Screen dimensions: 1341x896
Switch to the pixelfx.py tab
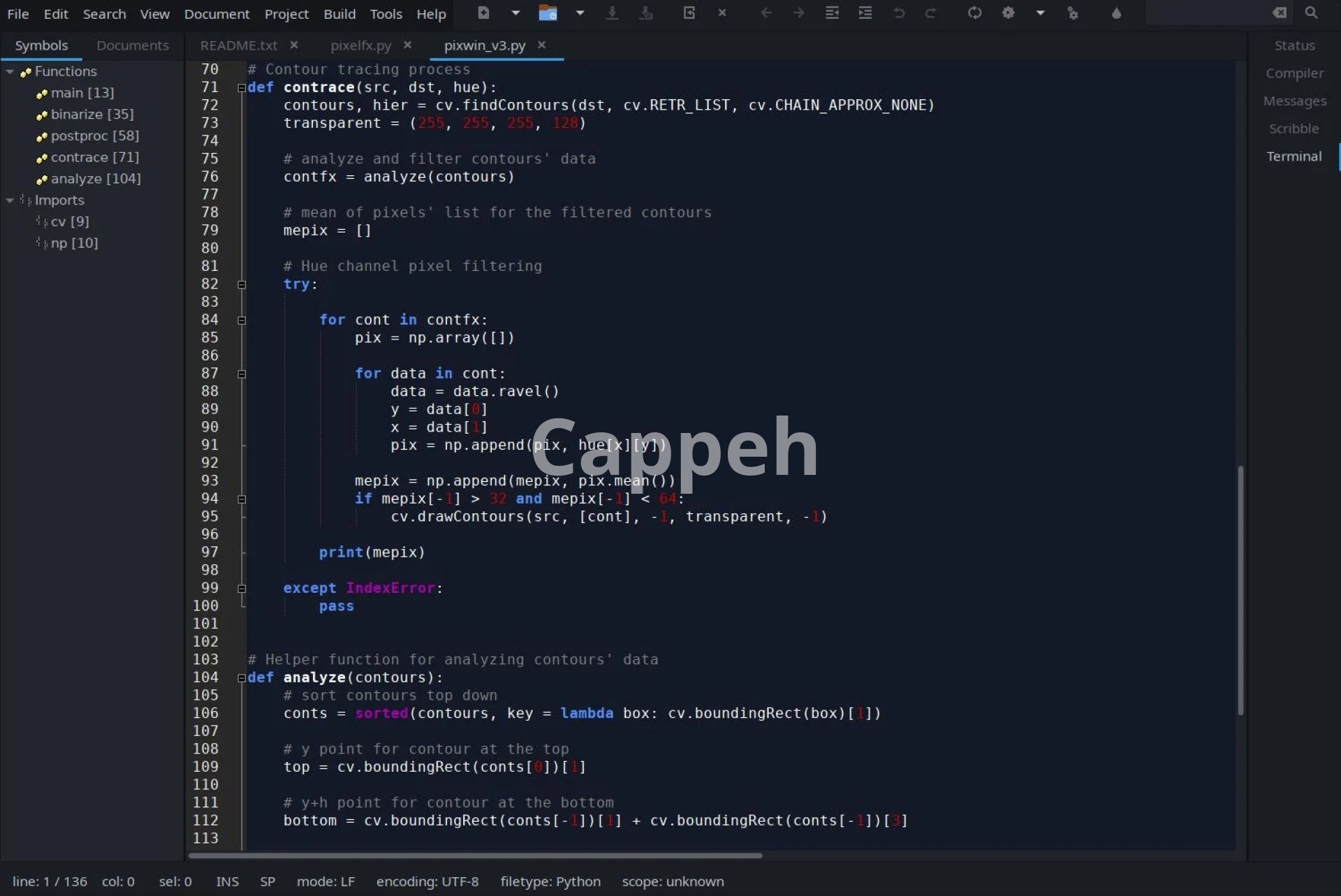coord(360,45)
